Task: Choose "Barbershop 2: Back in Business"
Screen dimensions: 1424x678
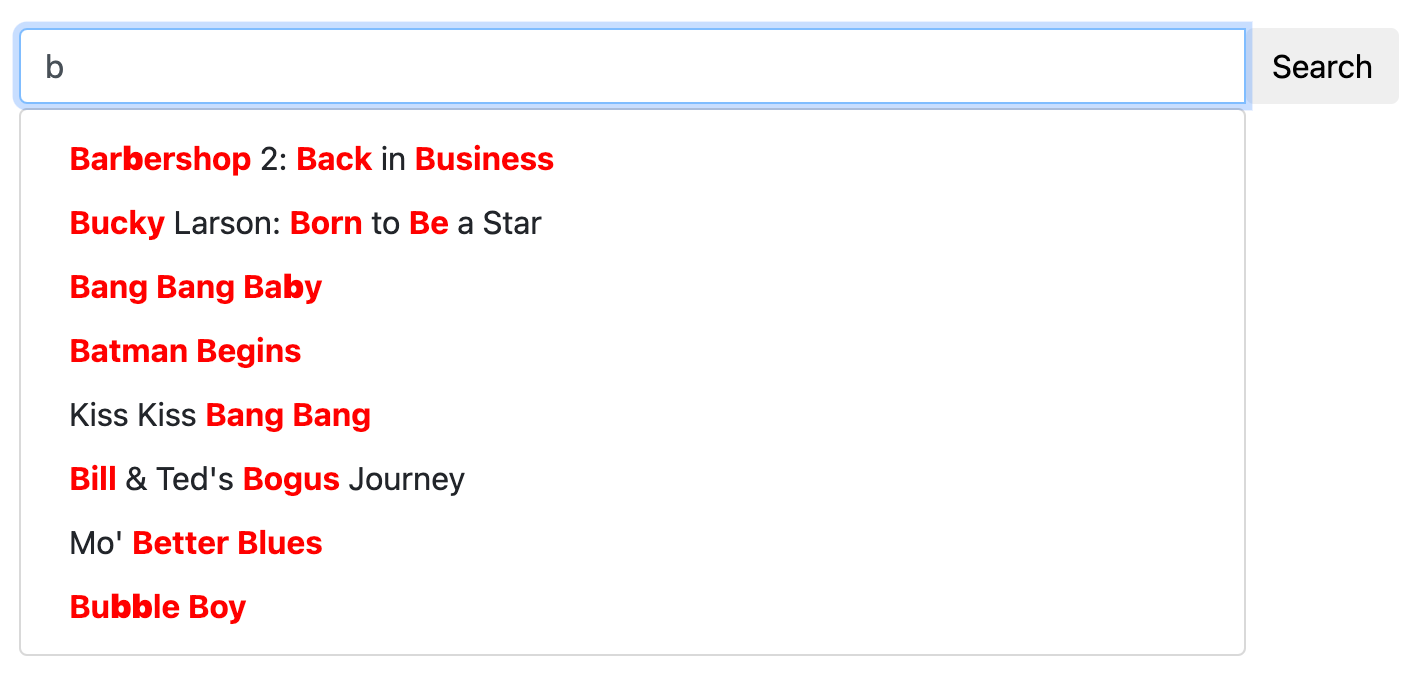Action: (311, 158)
